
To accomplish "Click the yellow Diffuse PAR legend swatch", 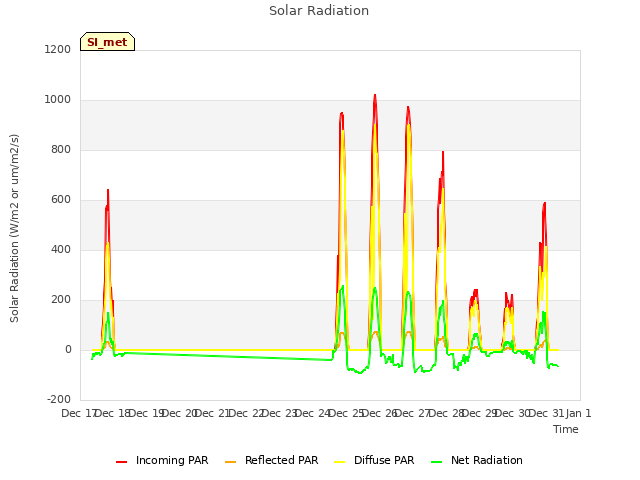I will (340, 462).
